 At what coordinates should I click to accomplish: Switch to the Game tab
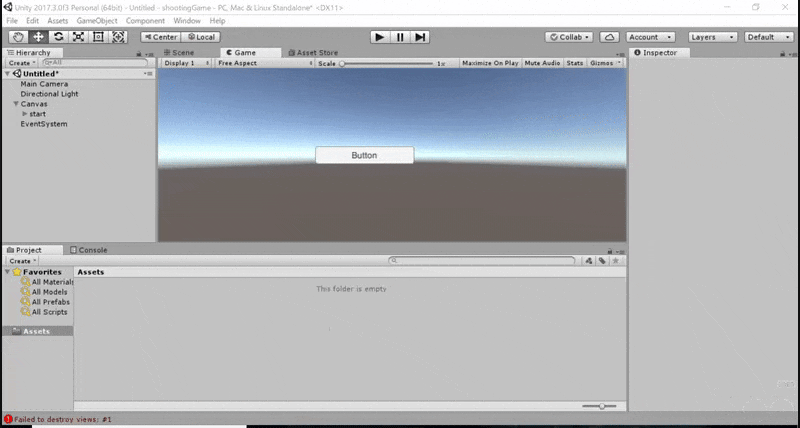point(251,53)
